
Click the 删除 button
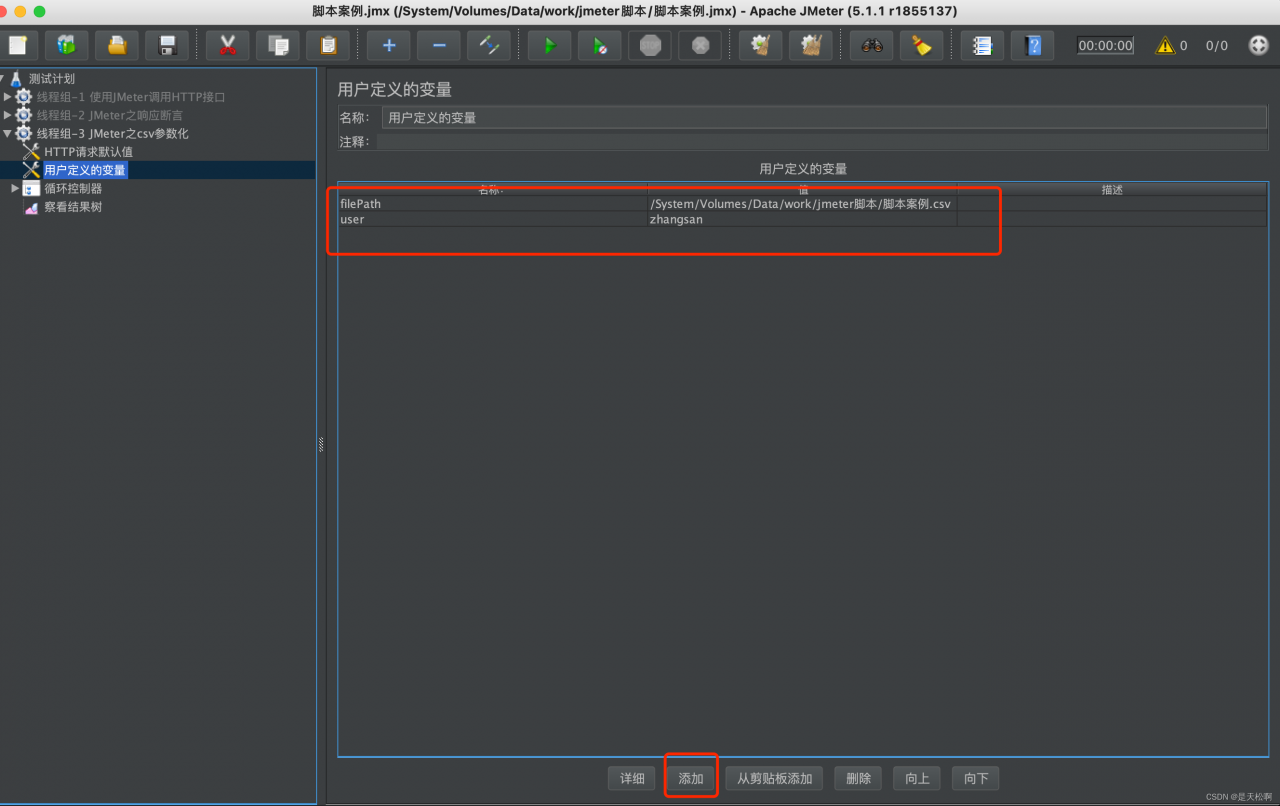point(858,778)
